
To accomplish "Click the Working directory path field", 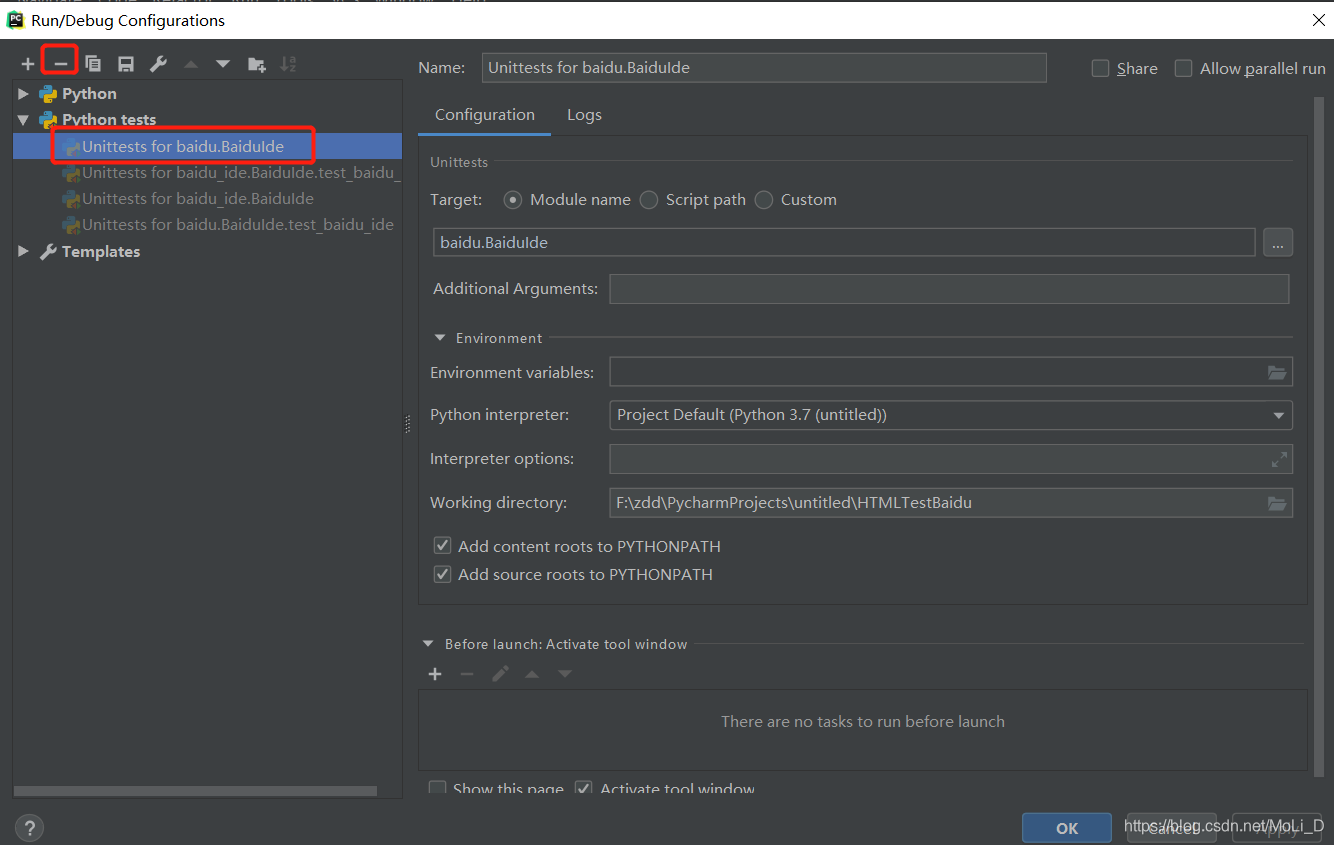I will click(x=951, y=503).
